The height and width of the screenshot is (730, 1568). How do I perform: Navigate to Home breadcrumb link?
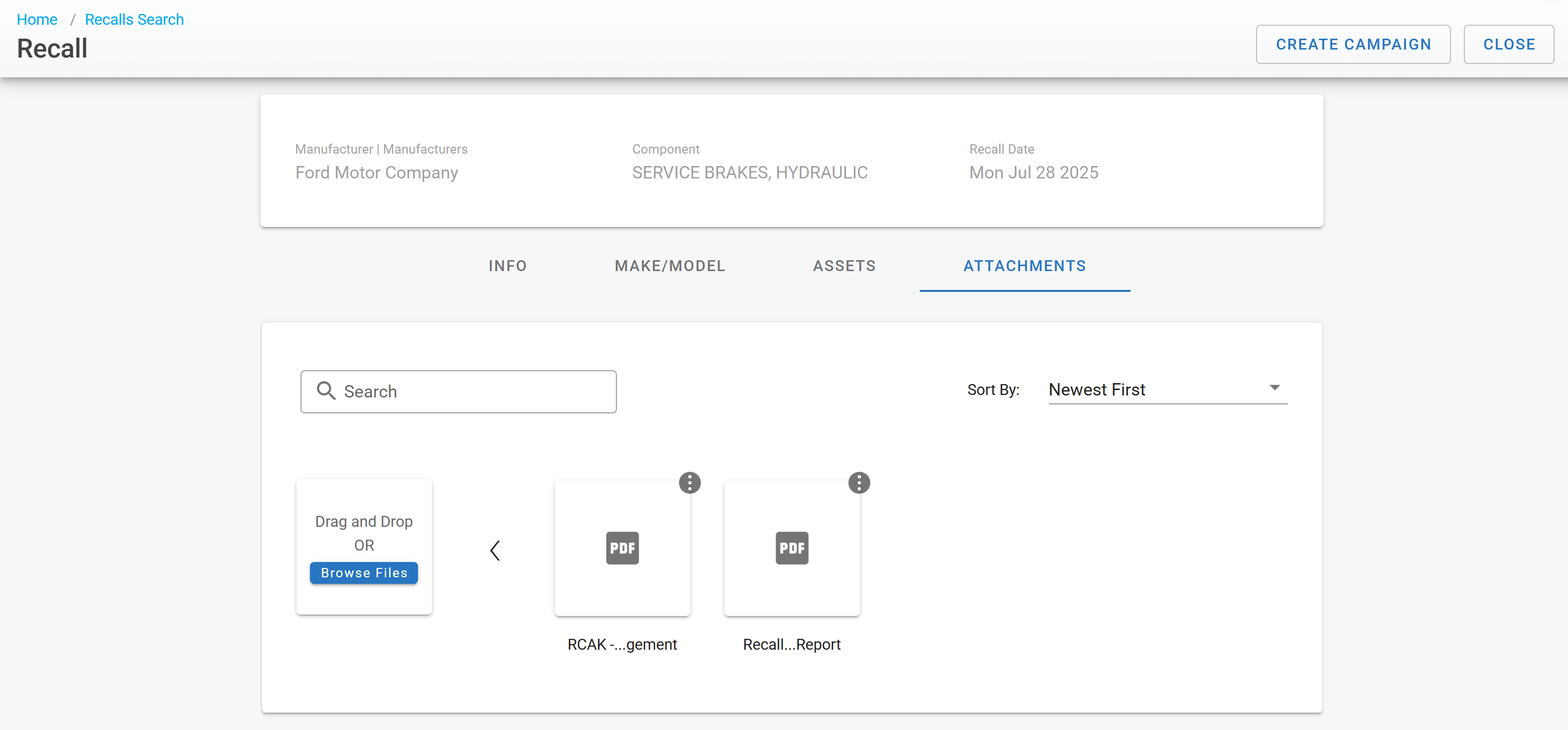[37, 19]
